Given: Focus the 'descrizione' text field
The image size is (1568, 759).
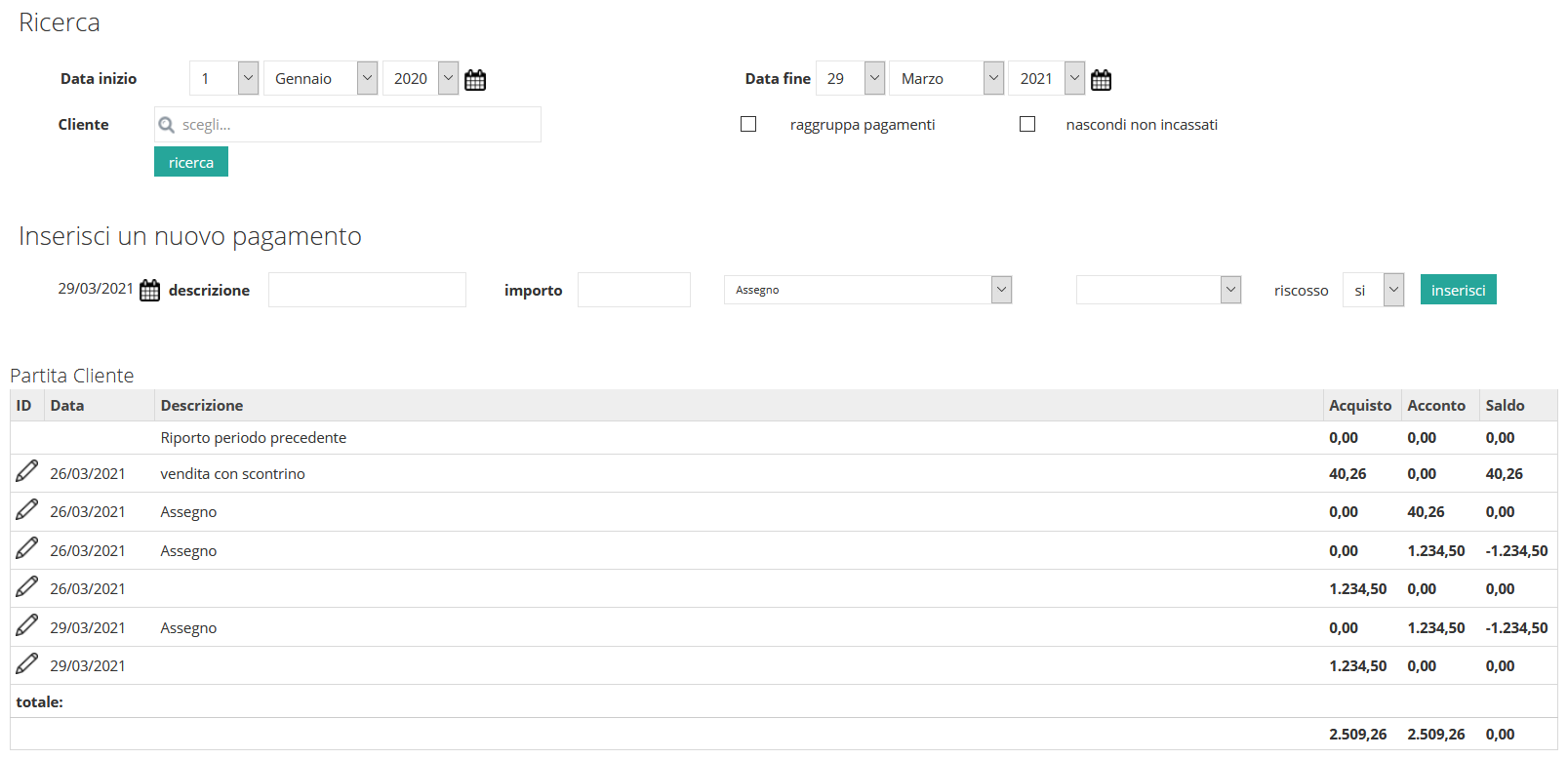Looking at the screenshot, I should [367, 290].
